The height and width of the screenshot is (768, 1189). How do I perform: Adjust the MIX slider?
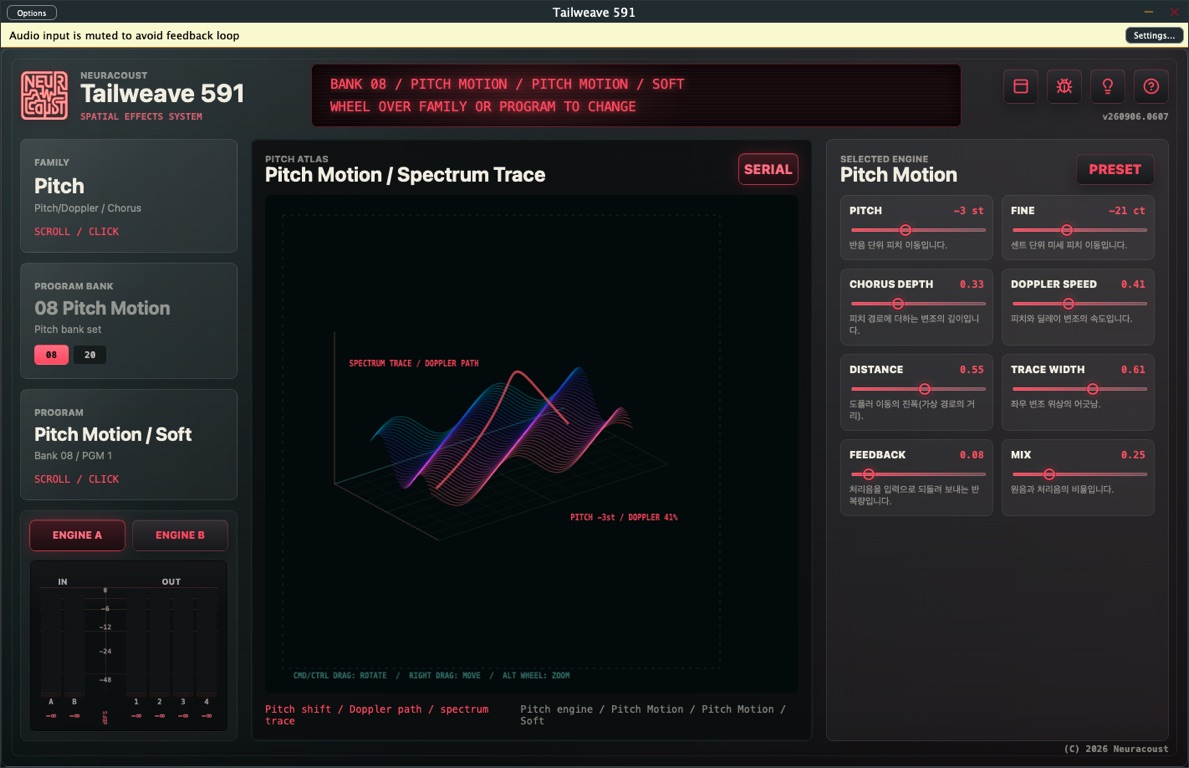[1079, 475]
